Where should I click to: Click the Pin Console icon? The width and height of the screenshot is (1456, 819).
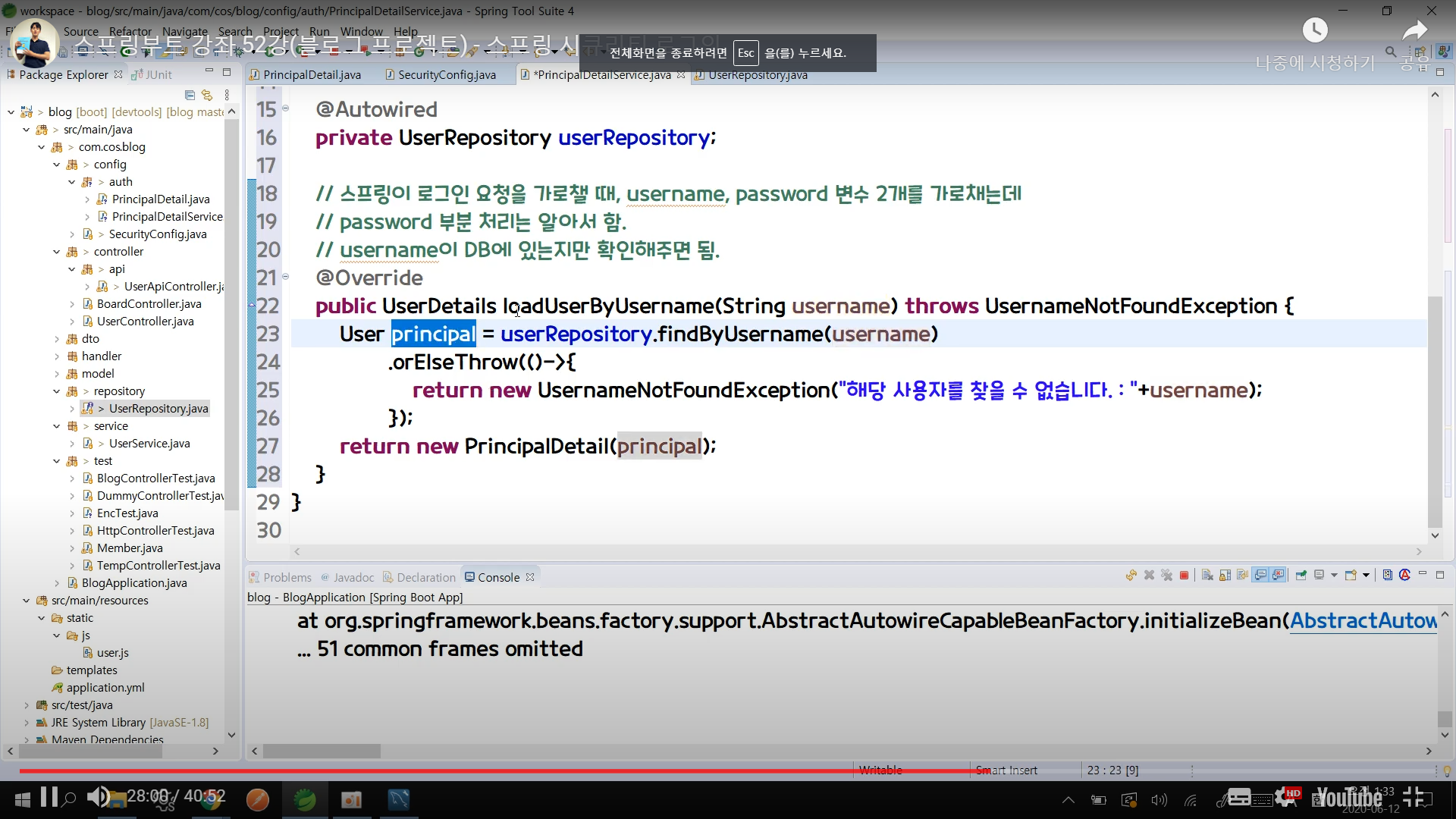tap(1301, 576)
